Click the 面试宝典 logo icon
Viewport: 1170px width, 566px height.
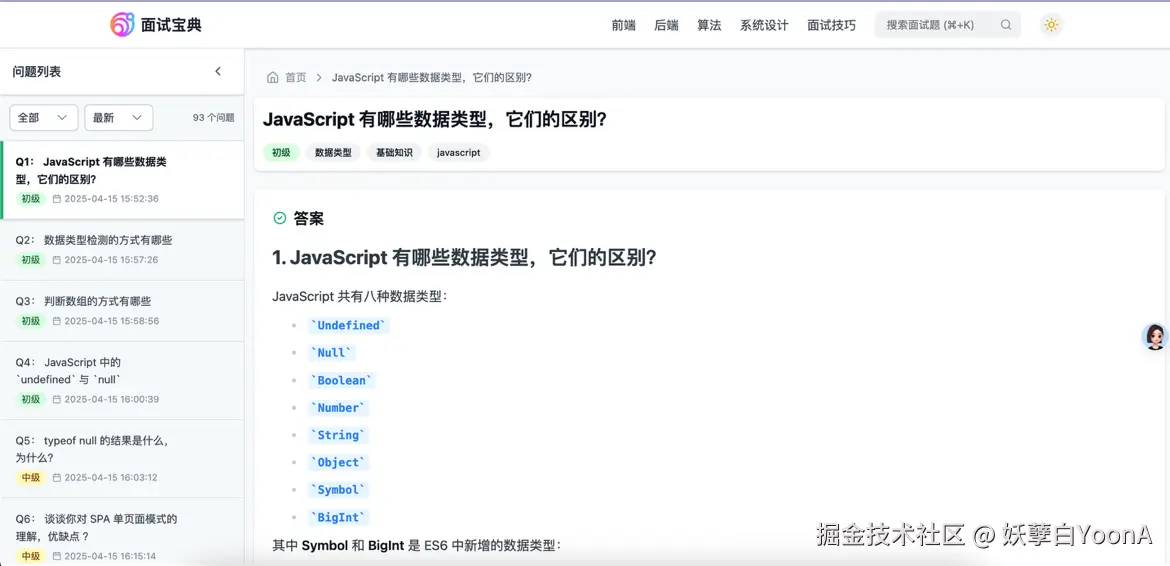(x=122, y=25)
